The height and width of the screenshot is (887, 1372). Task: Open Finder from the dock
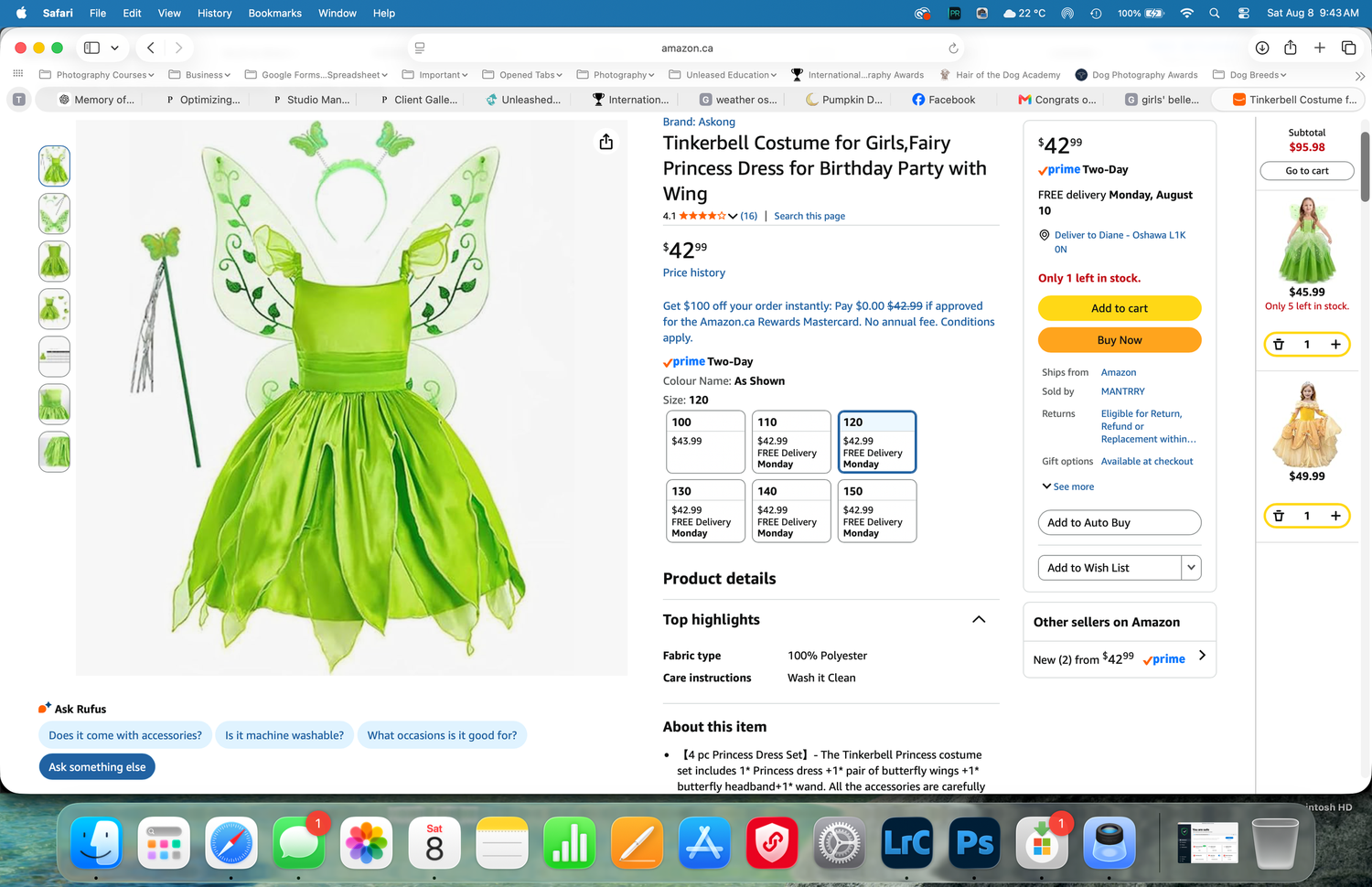(96, 842)
